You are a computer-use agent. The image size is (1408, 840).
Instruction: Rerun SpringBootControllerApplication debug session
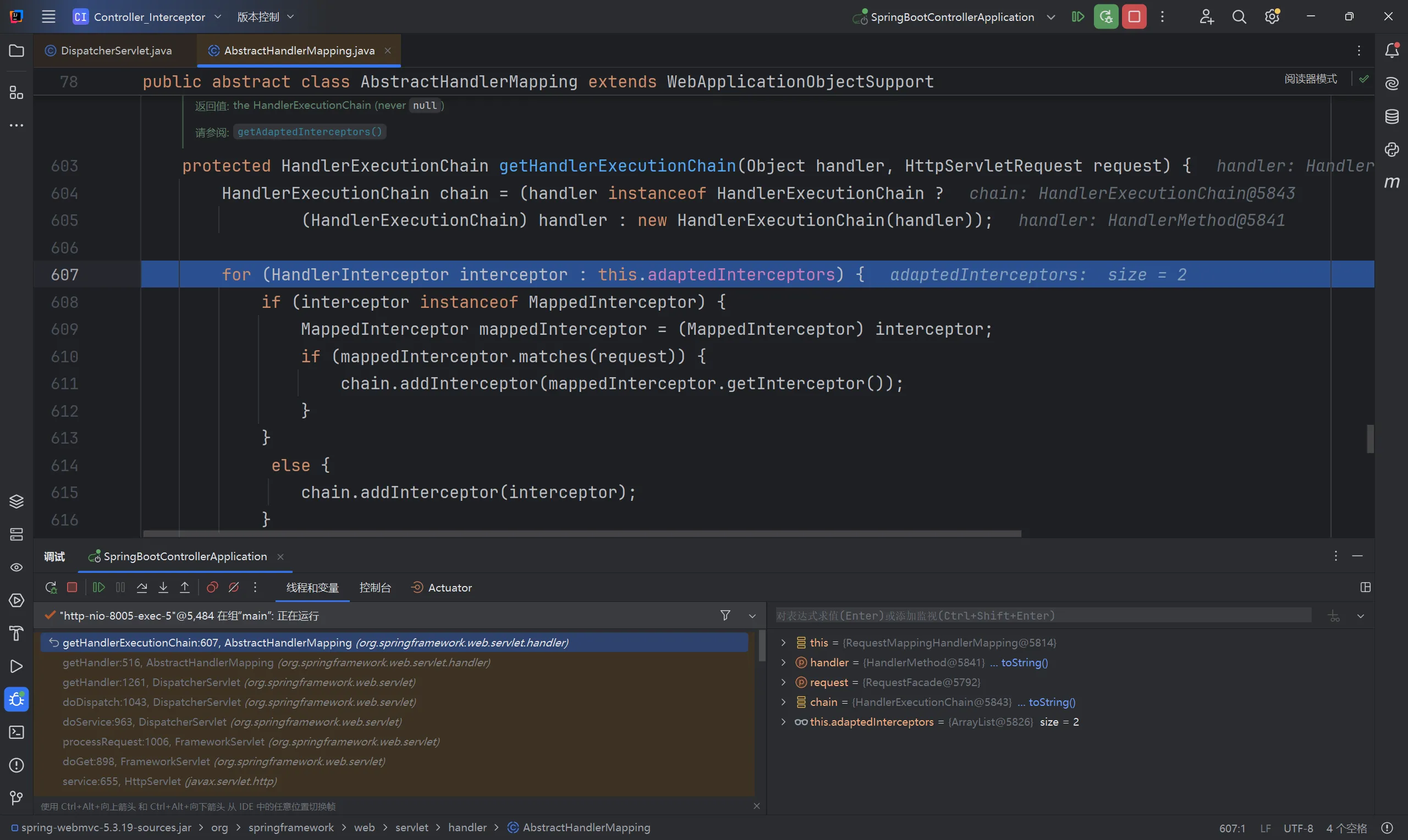point(1105,17)
